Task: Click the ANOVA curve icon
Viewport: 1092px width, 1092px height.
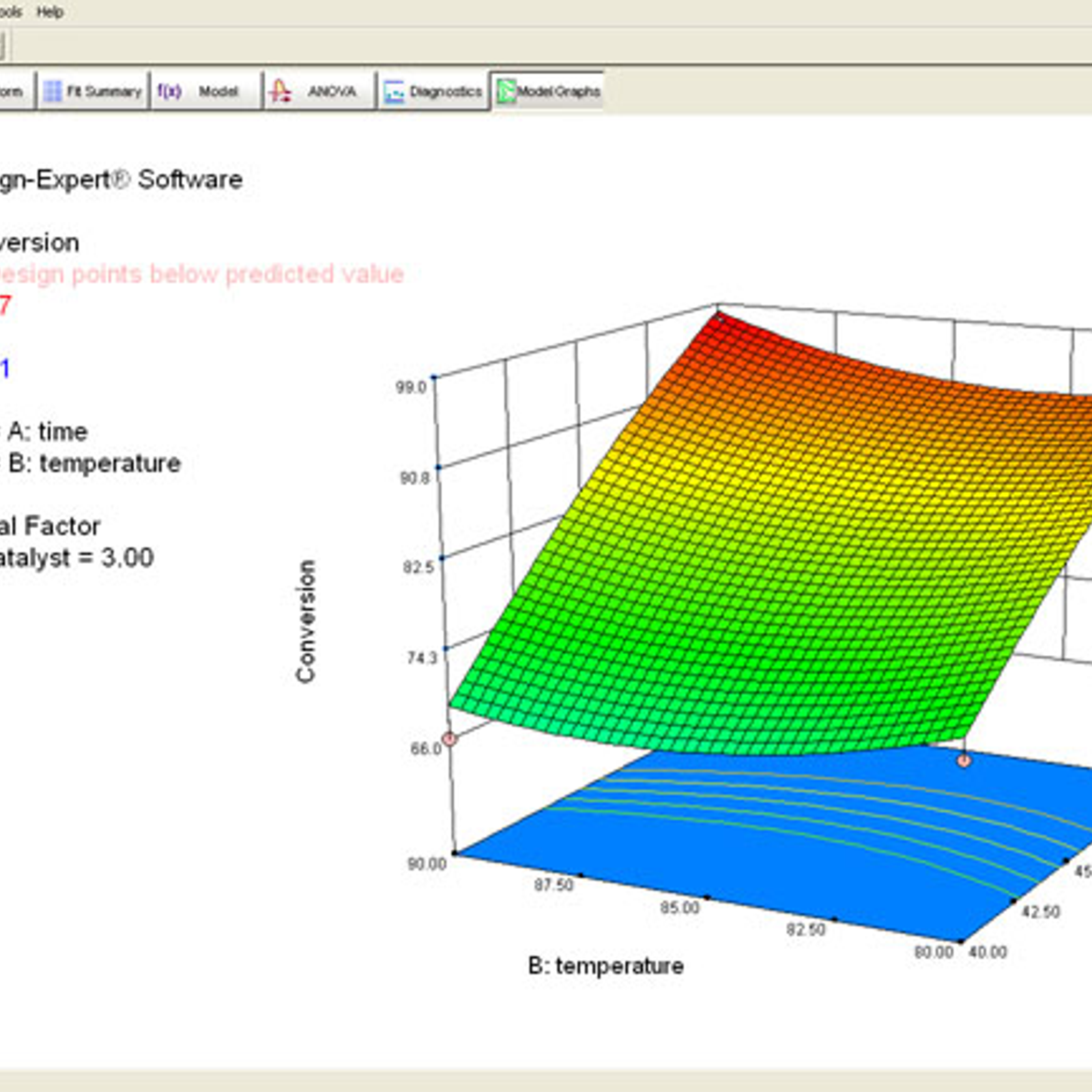Action: (x=280, y=91)
